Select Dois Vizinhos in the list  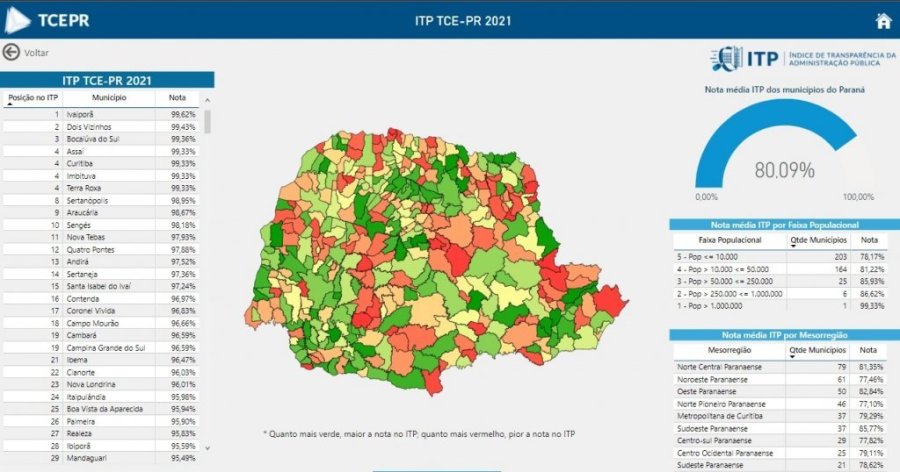100,127
